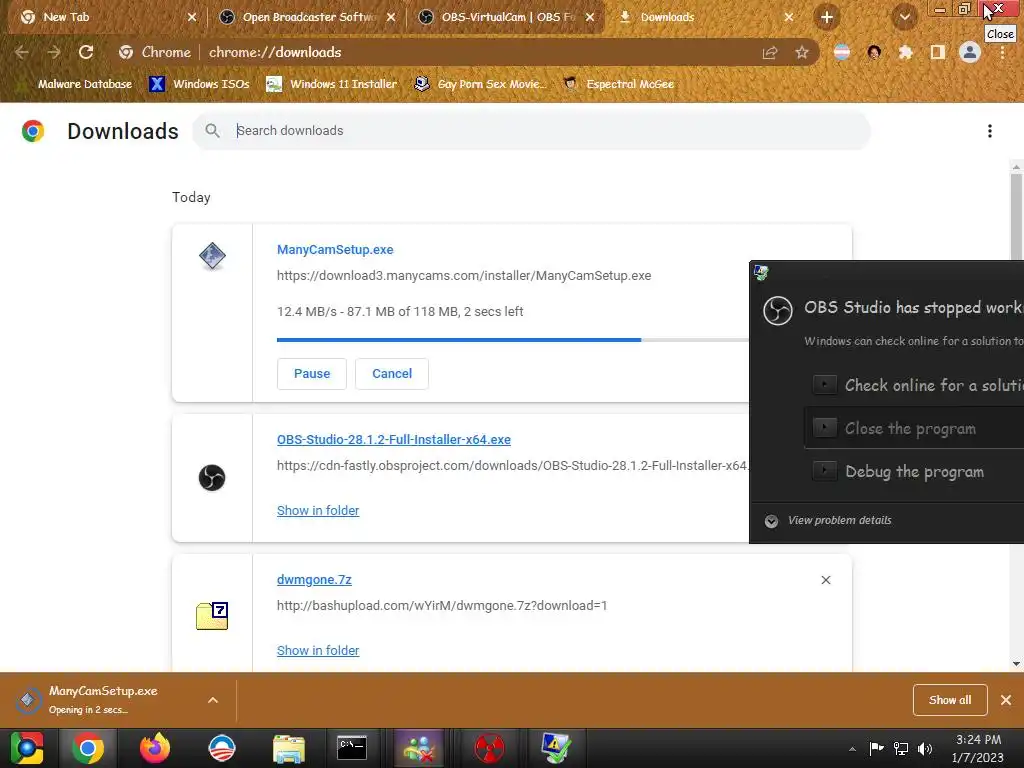Pause the ManyCamSetup.exe download

(x=312, y=374)
